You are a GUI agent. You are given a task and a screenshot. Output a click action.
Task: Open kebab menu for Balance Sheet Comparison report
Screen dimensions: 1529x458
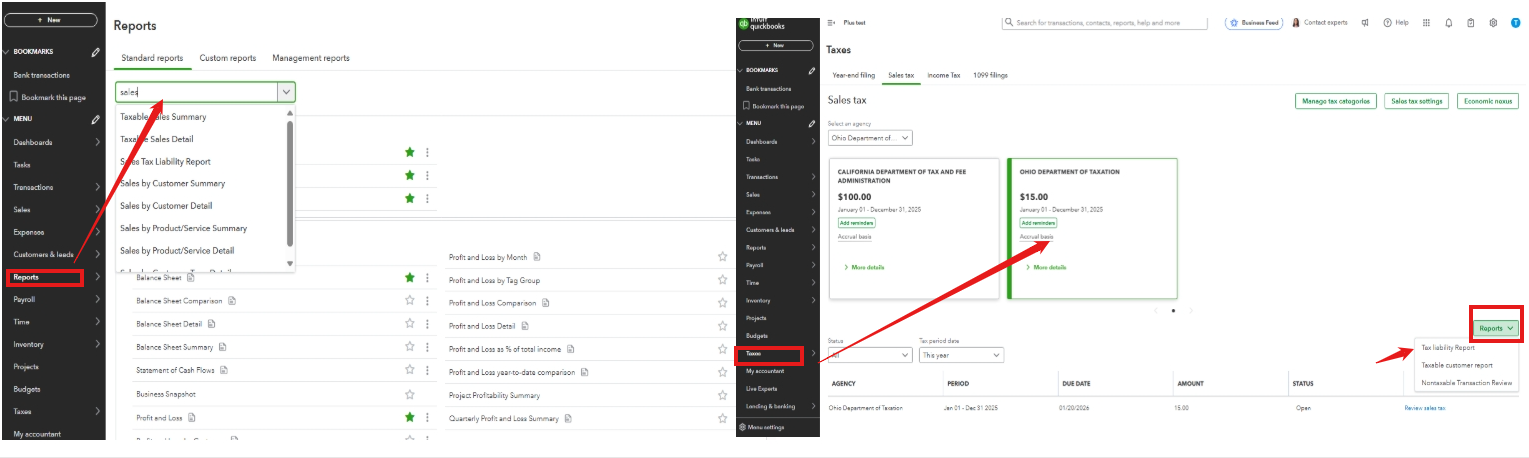pos(427,300)
